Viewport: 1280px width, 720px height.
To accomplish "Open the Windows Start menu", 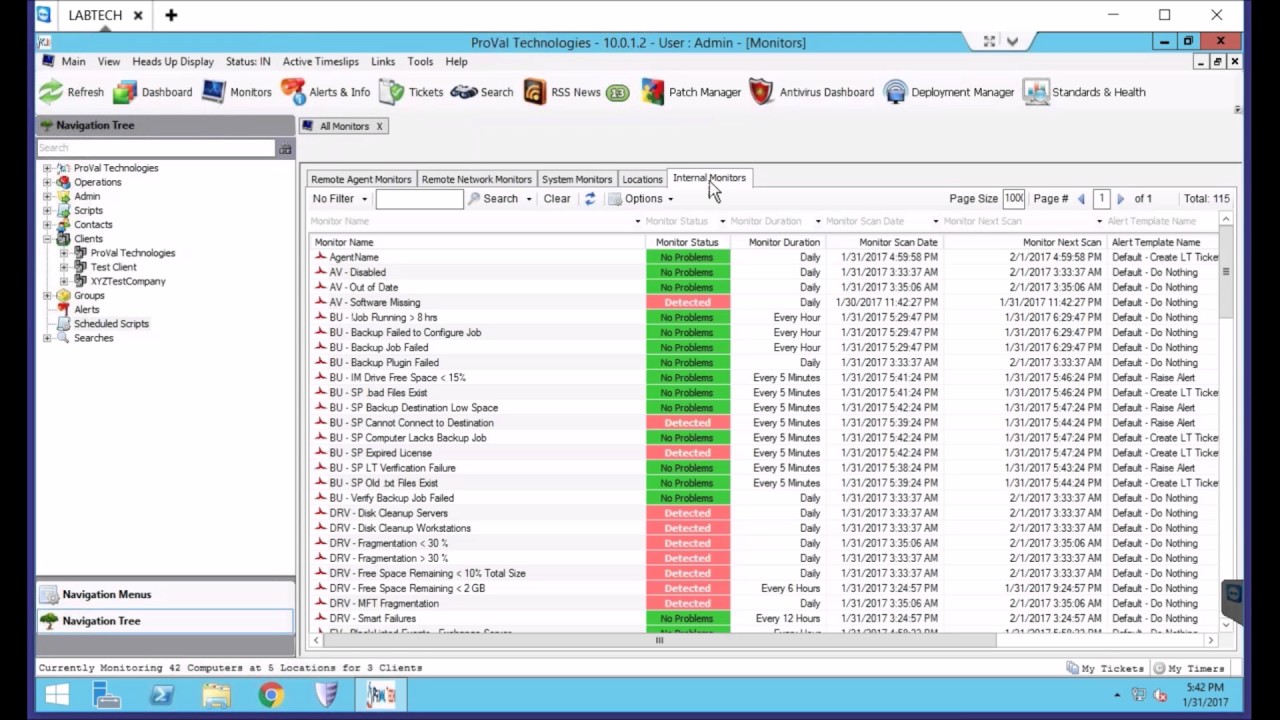I will (57, 695).
